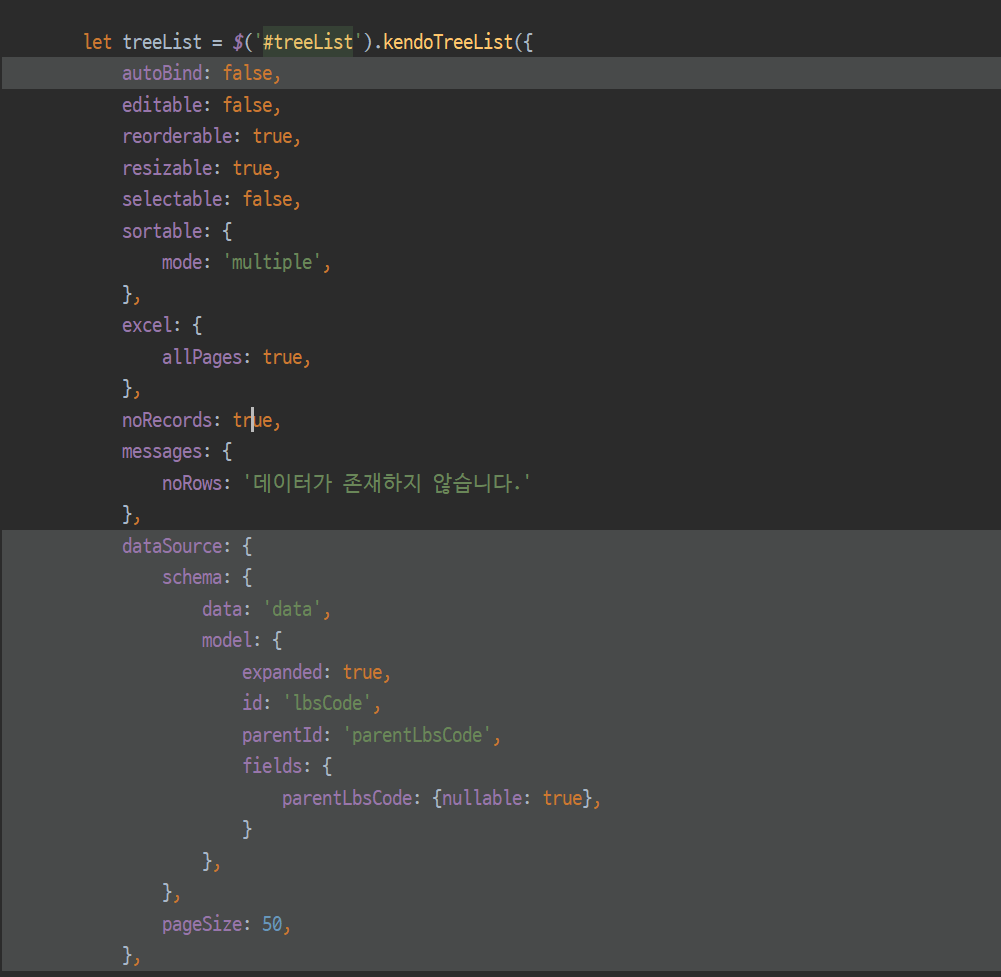The height and width of the screenshot is (977, 1001).
Task: Click the noRecords property
Action: point(167,420)
